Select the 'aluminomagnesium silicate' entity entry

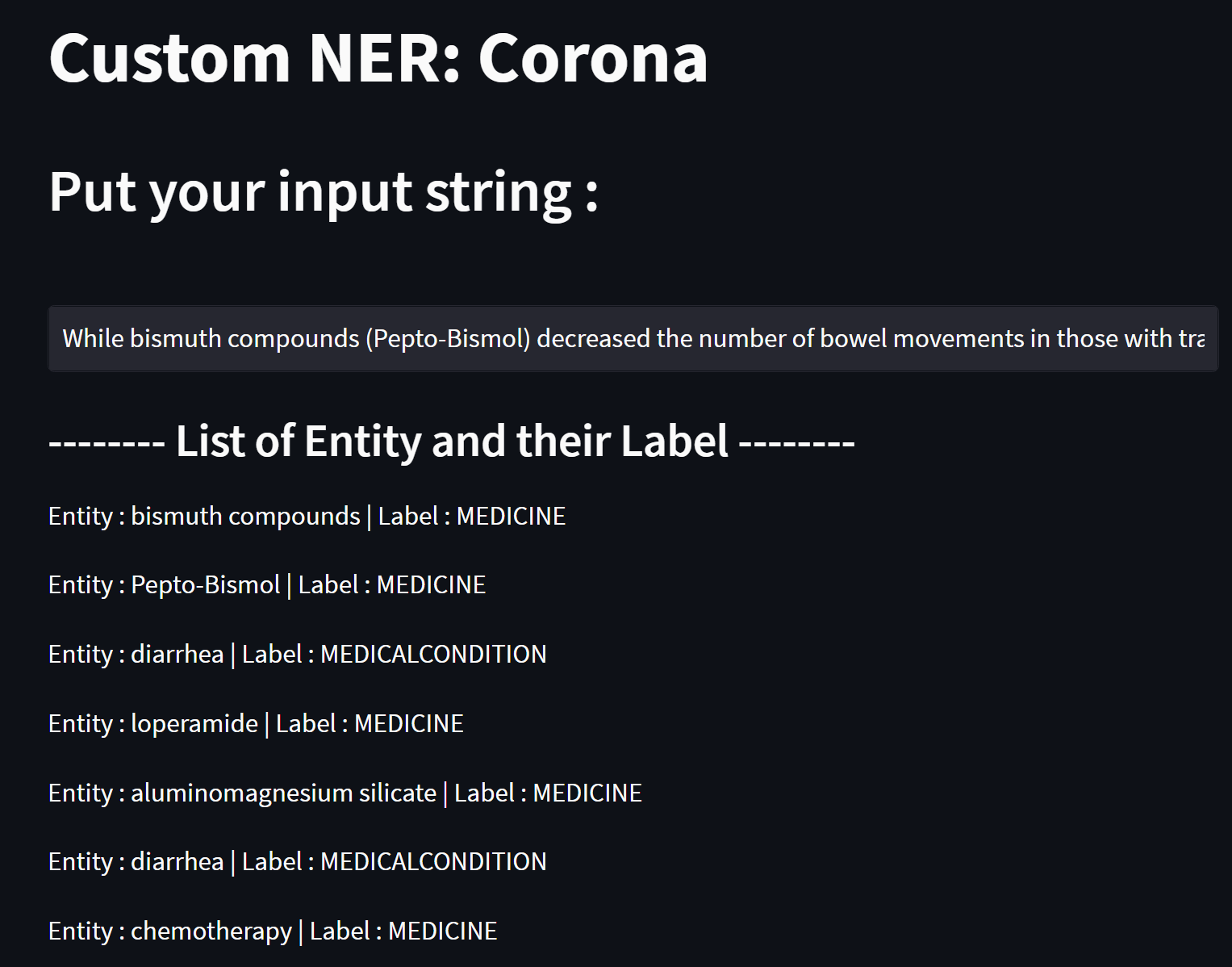(283, 793)
